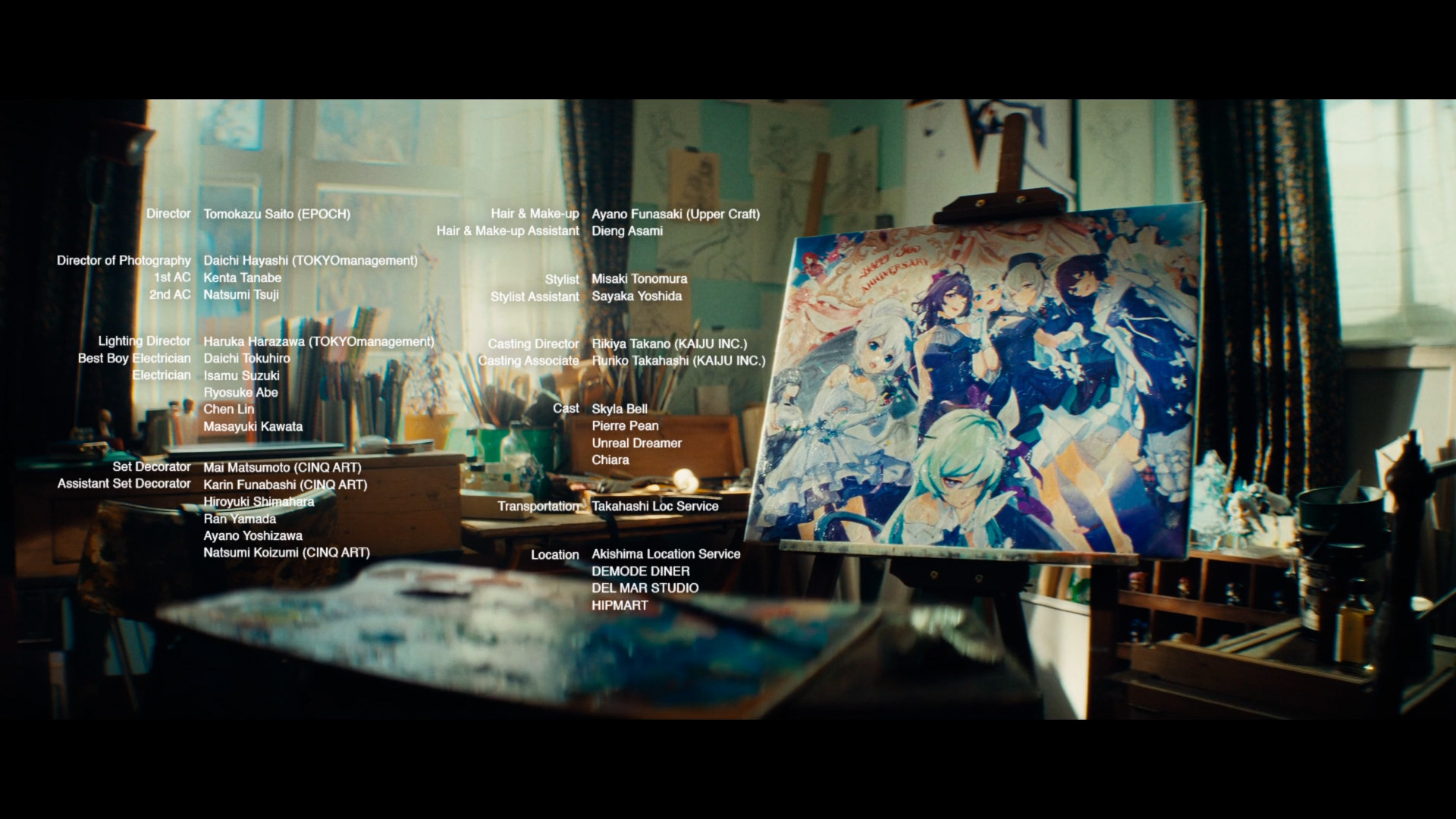Click the Director of Photography label
This screenshot has height=819, width=1456.
point(124,261)
